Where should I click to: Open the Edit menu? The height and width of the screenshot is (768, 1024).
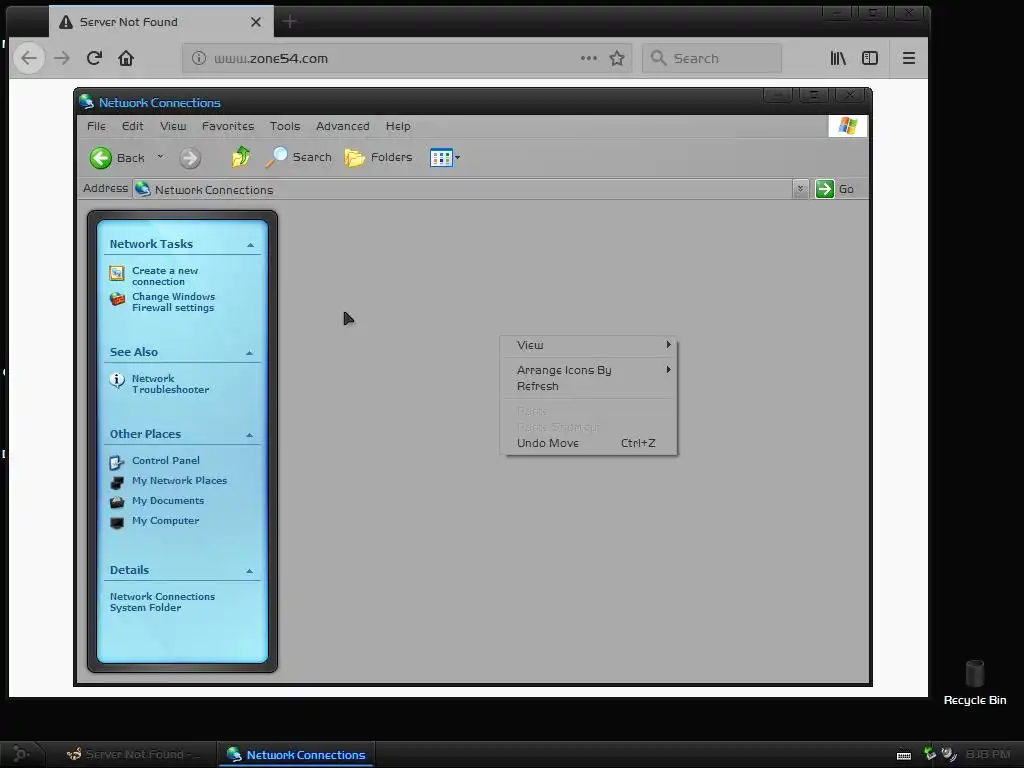coord(133,126)
